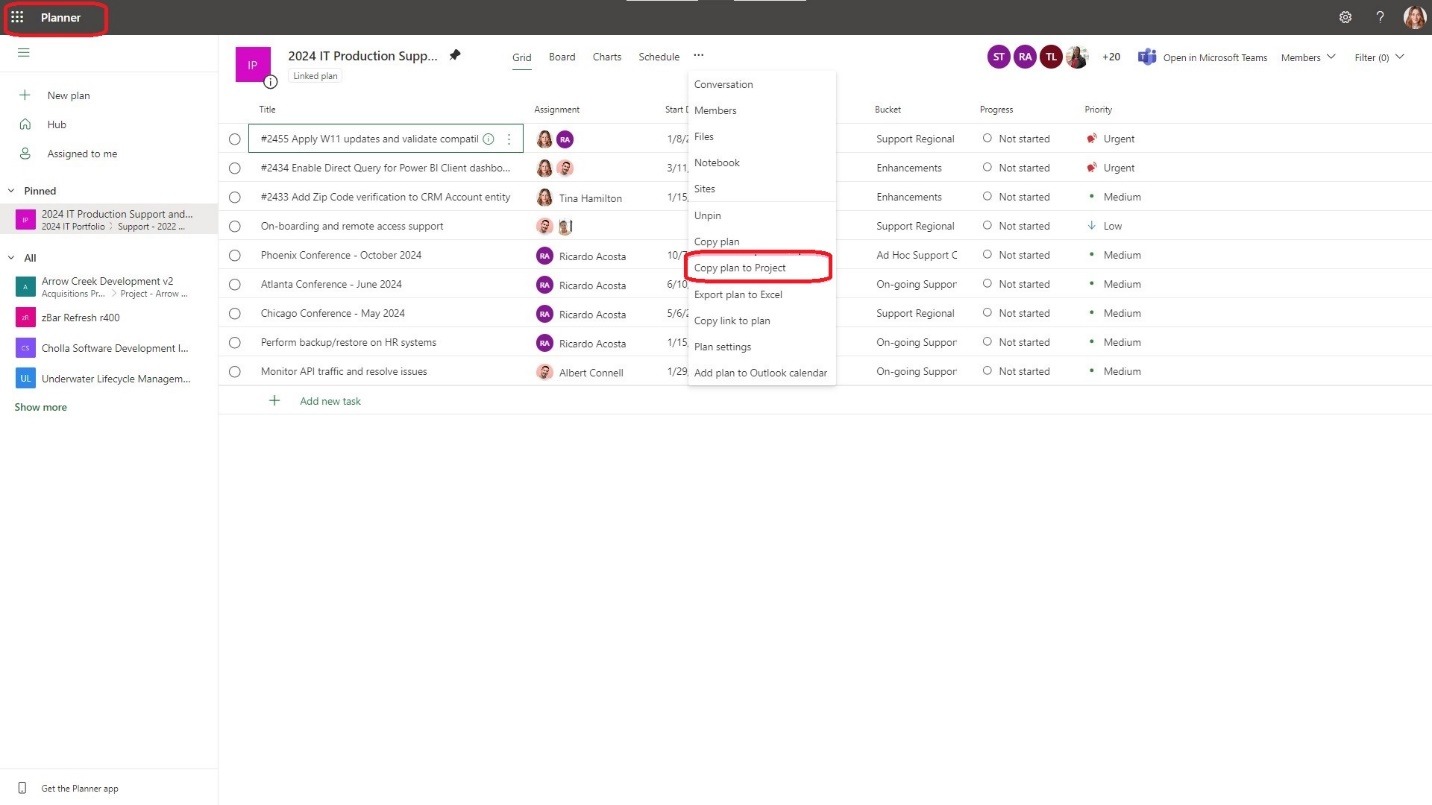Screen dimensions: 1432x805
Task: Click the +20 members count
Action: [1111, 57]
